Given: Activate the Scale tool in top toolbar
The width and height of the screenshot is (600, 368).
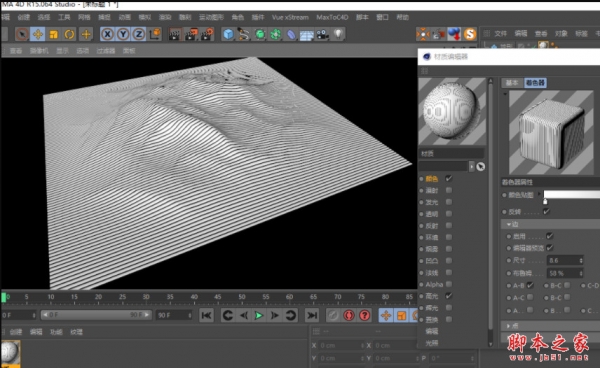Looking at the screenshot, I should point(54,34).
